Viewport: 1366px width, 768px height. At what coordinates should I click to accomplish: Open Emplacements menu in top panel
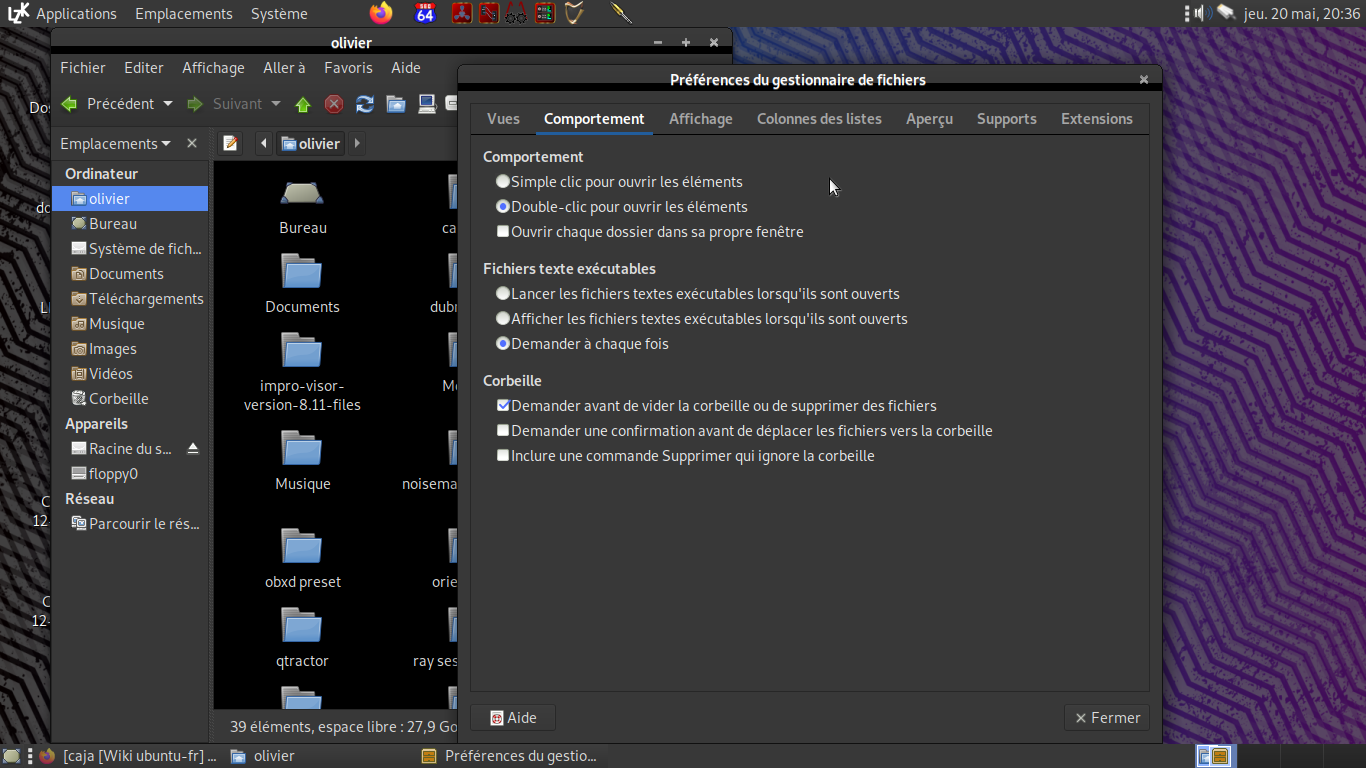(x=184, y=13)
